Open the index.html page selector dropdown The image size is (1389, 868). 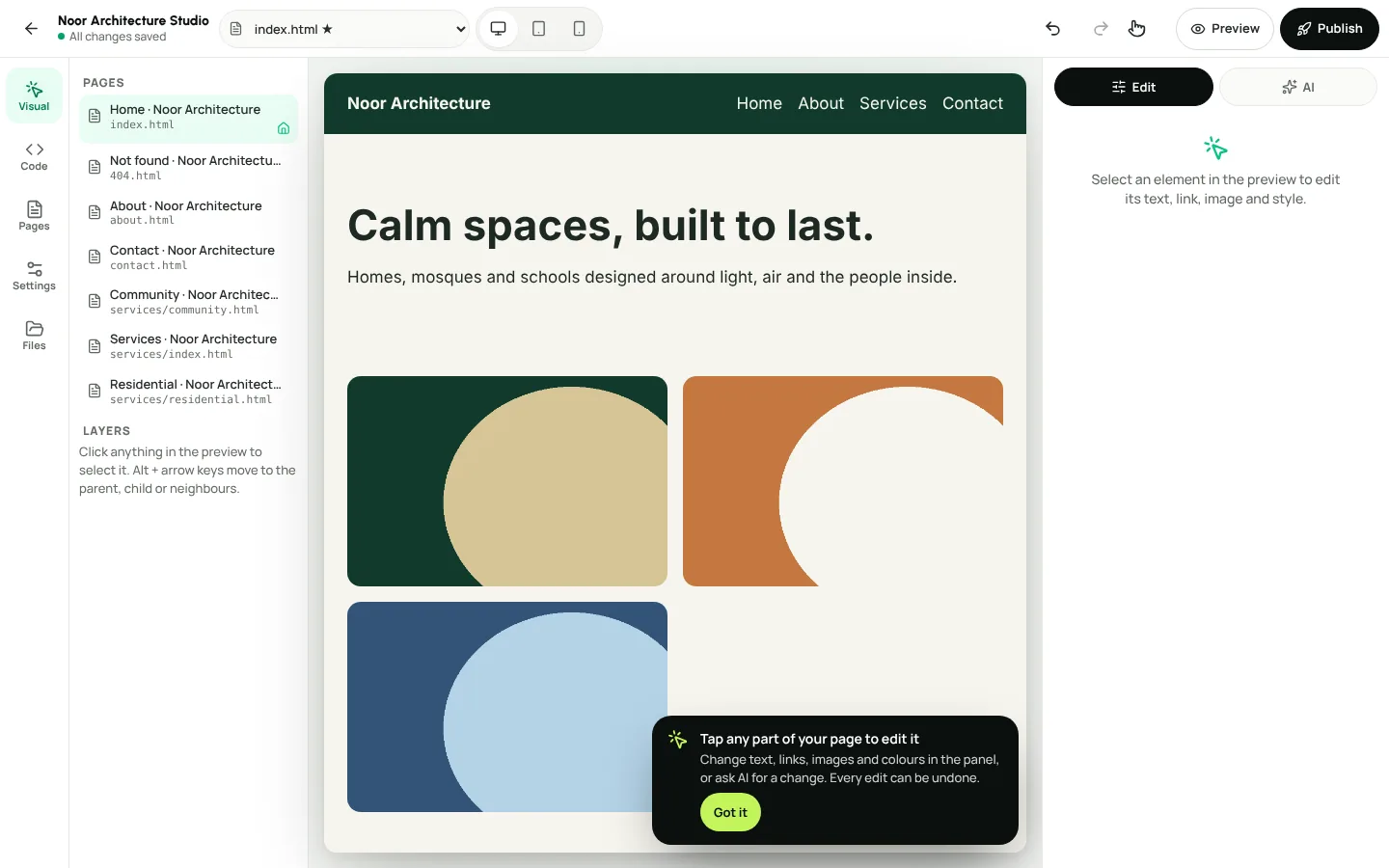[x=345, y=29]
